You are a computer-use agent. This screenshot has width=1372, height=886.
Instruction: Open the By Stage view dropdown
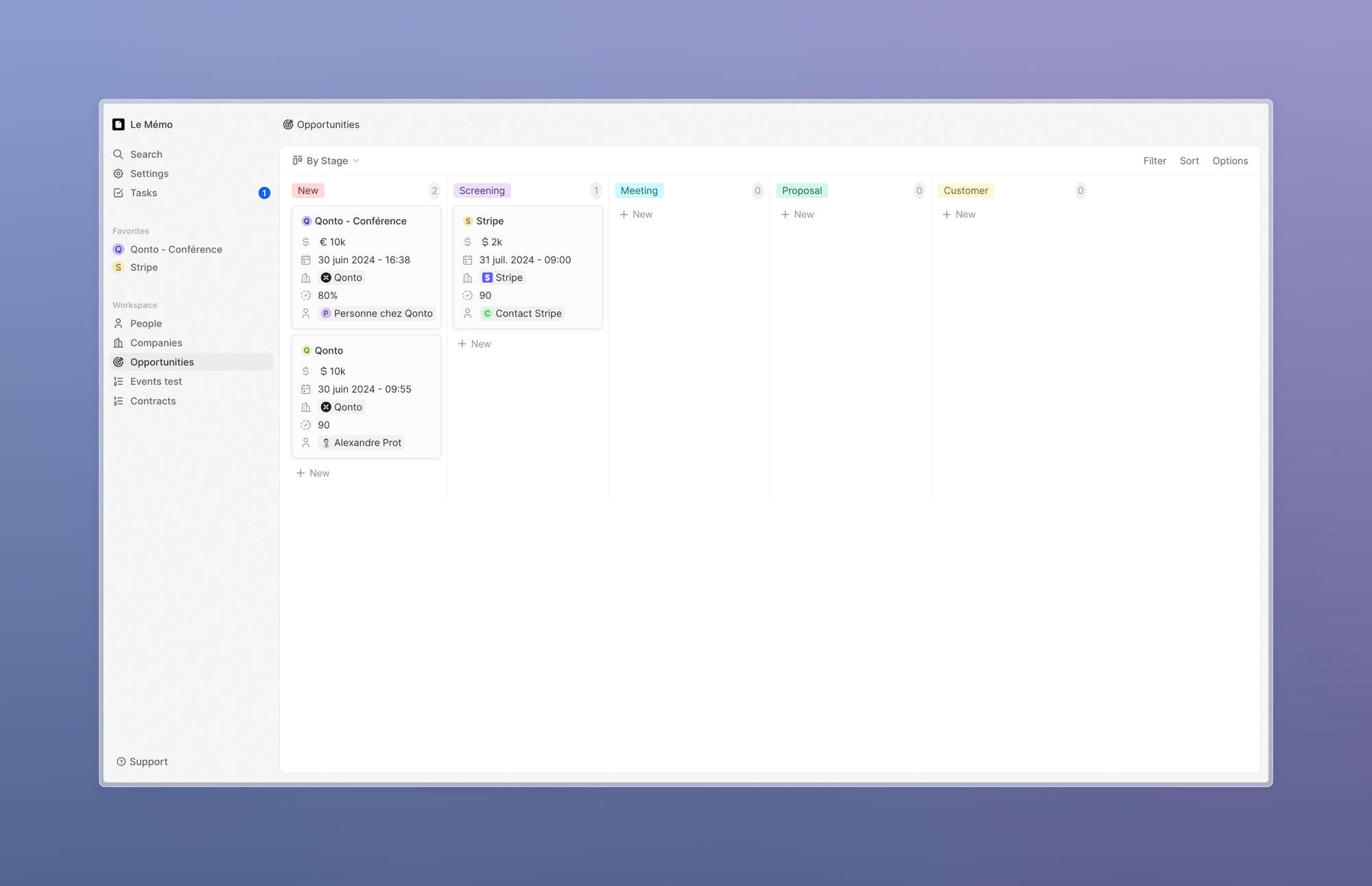click(x=326, y=160)
